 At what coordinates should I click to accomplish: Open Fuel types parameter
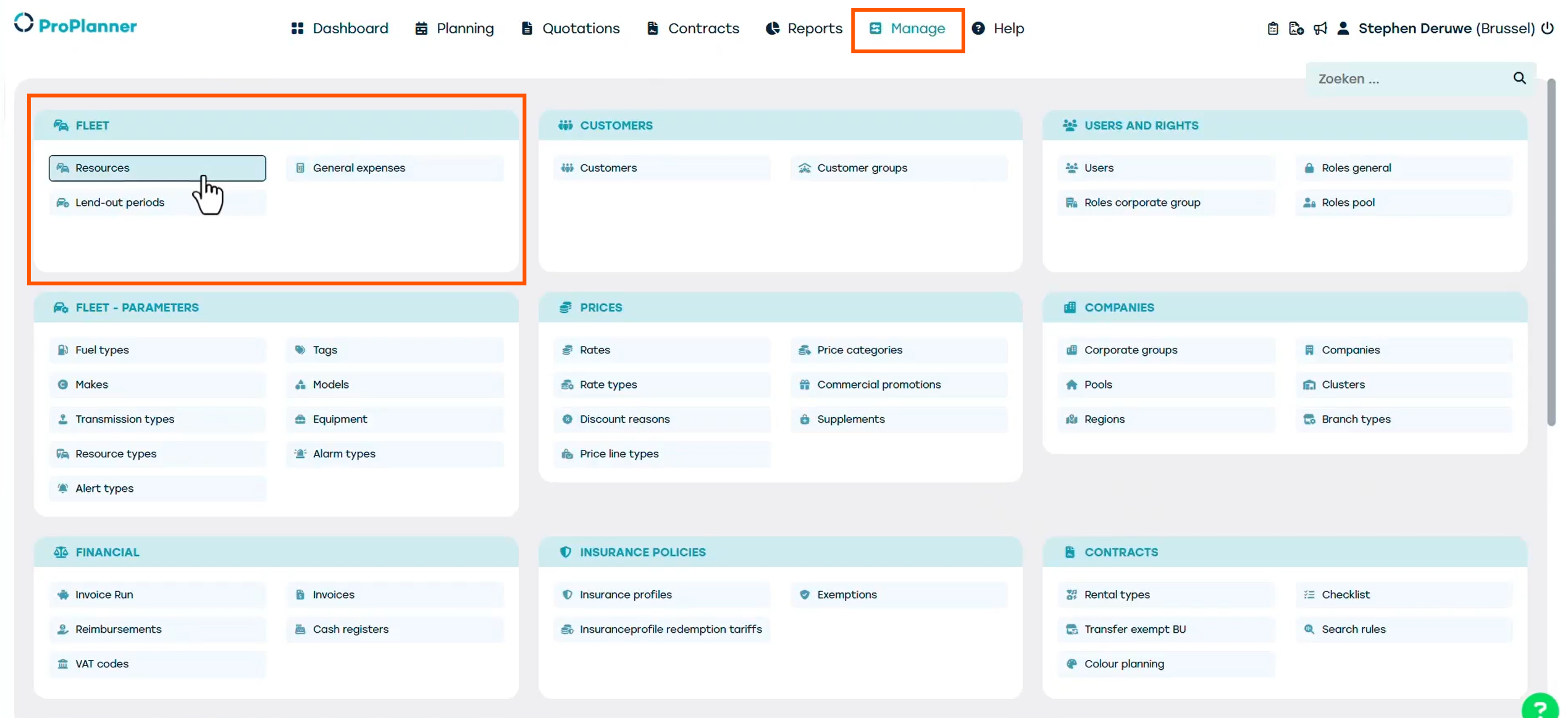102,350
